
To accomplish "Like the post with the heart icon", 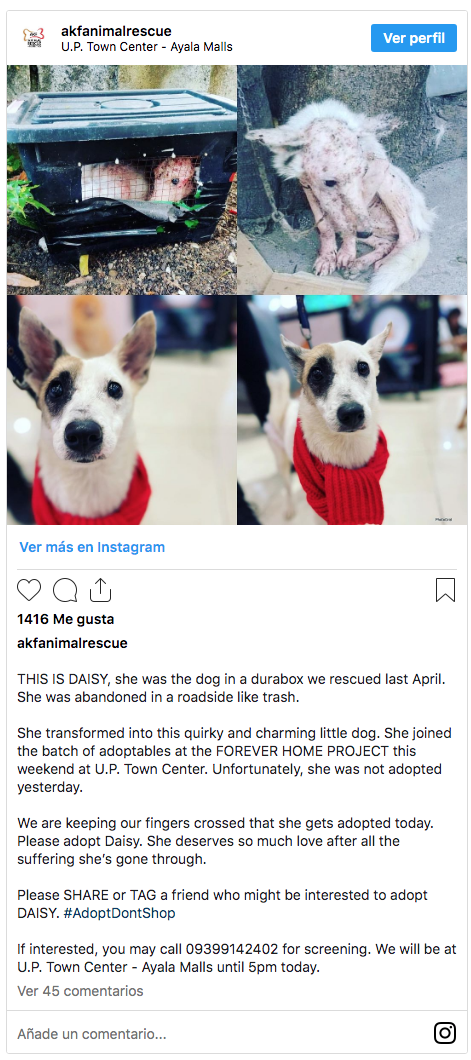I will (29, 590).
